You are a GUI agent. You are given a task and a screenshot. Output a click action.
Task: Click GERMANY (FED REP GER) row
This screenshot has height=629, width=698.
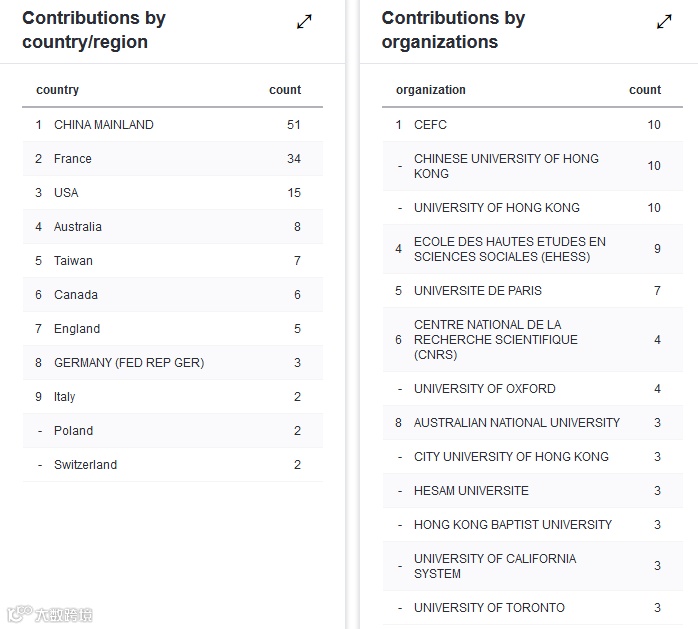click(x=128, y=363)
